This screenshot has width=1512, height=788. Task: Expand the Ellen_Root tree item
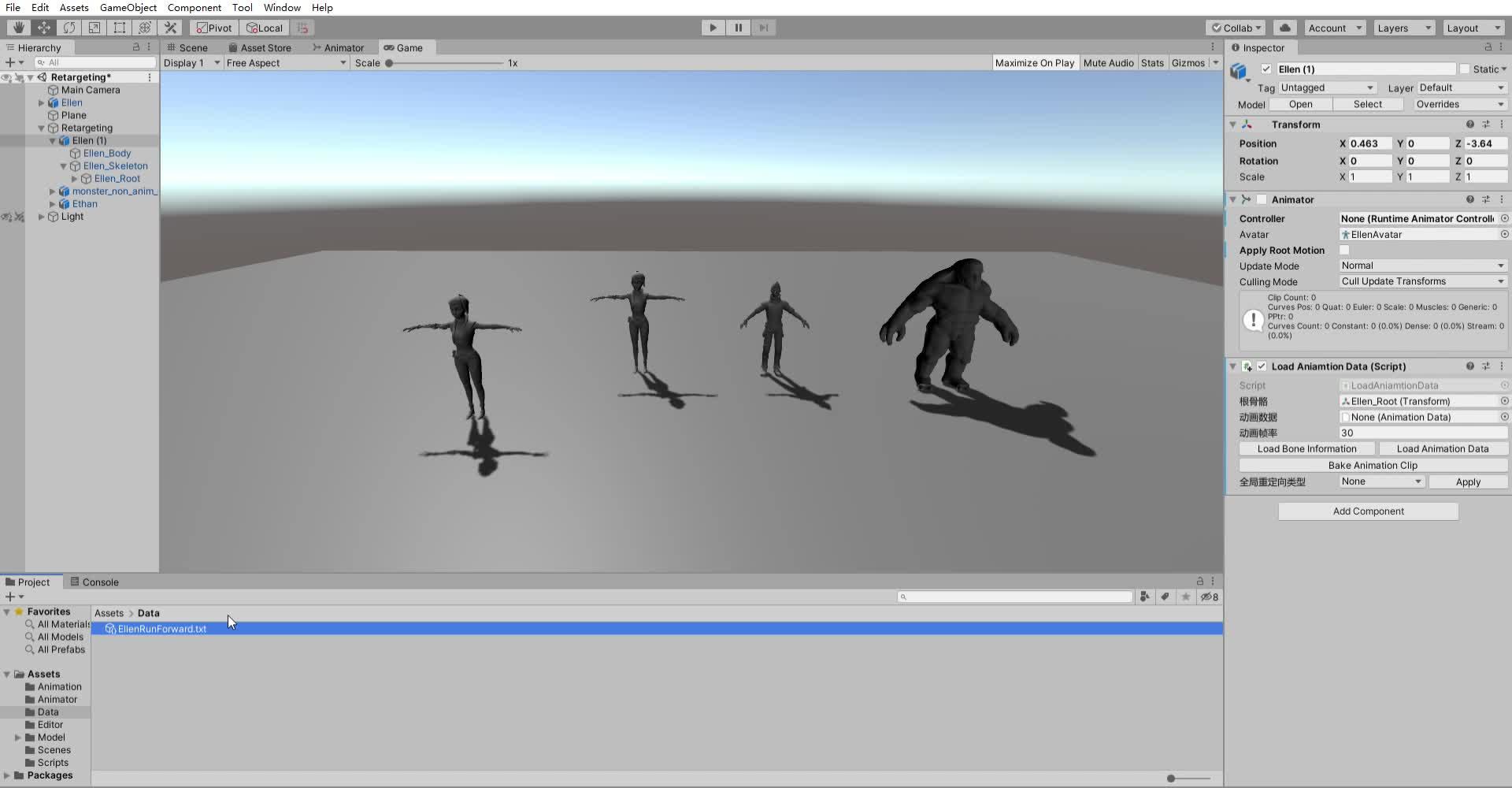click(x=75, y=179)
